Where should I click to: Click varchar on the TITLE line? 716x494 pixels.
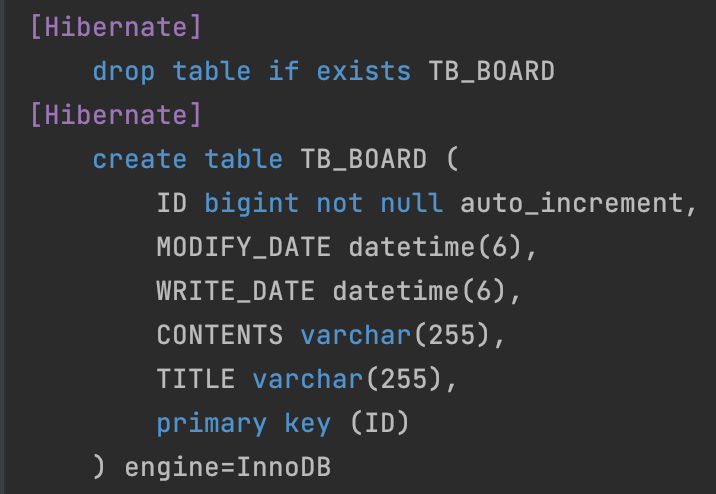308,379
